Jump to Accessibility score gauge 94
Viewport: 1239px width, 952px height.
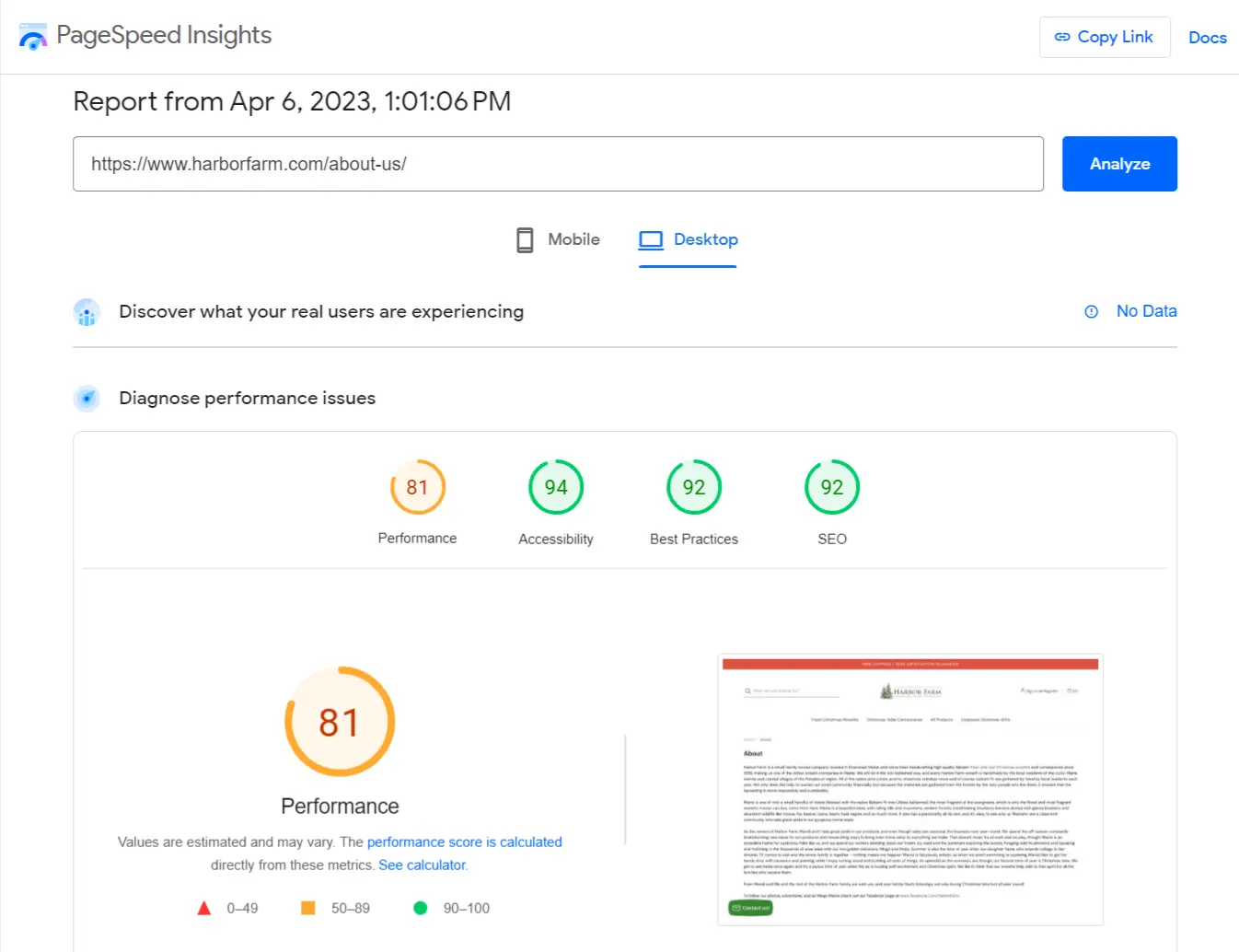556,487
